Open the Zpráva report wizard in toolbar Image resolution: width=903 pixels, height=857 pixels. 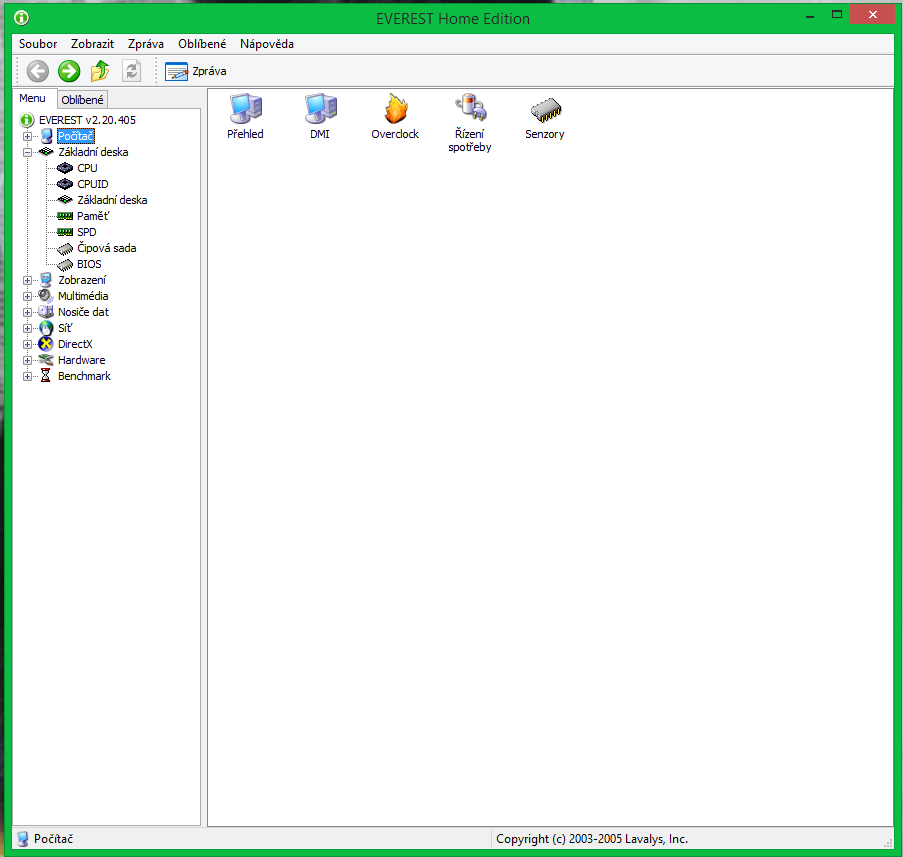pyautogui.click(x=196, y=71)
